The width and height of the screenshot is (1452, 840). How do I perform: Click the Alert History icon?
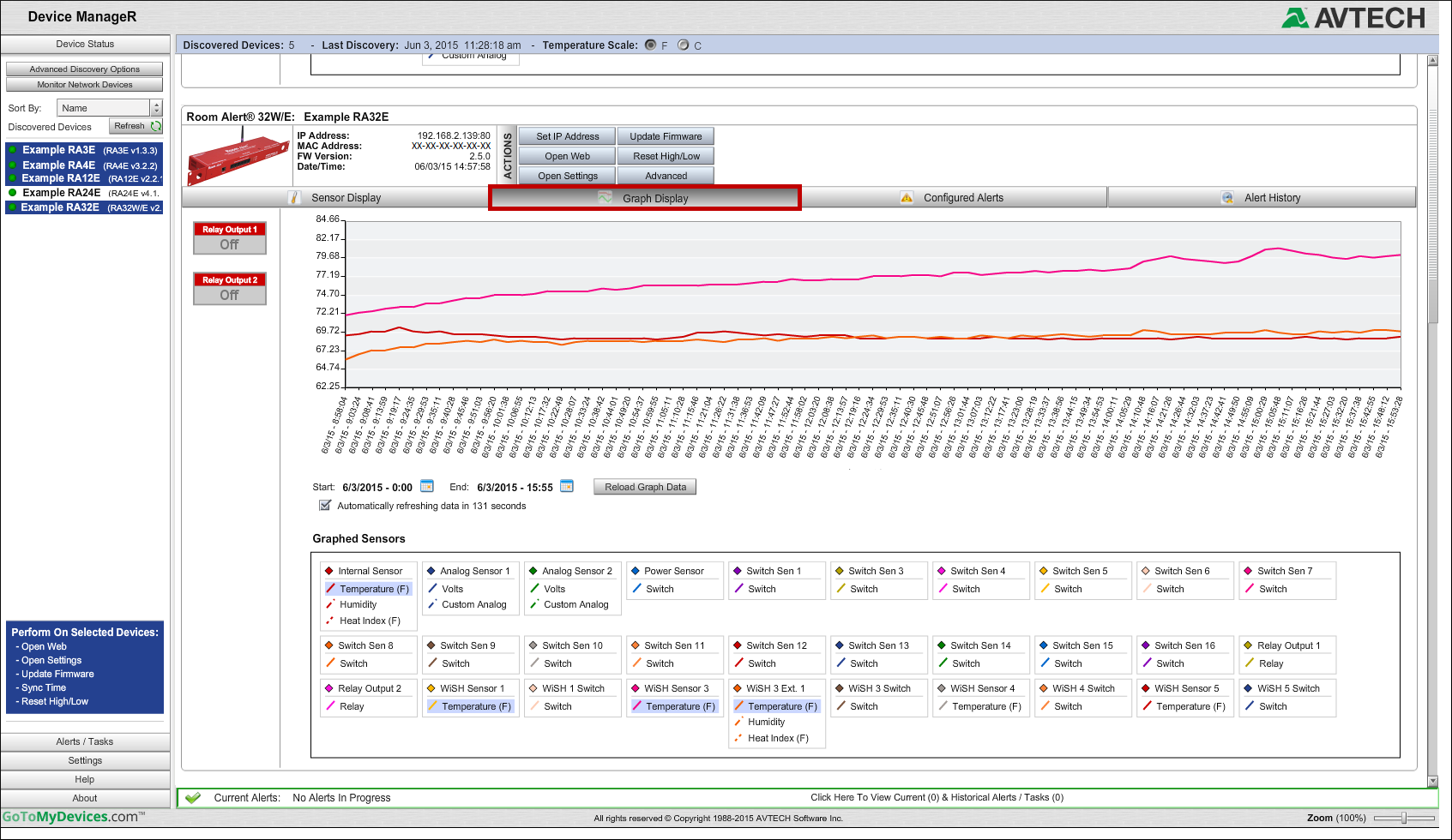1227,198
